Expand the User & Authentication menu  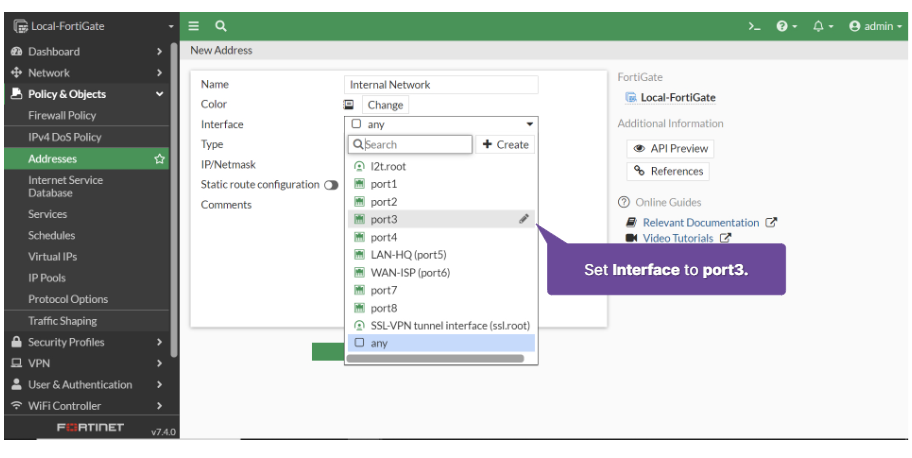[87, 385]
